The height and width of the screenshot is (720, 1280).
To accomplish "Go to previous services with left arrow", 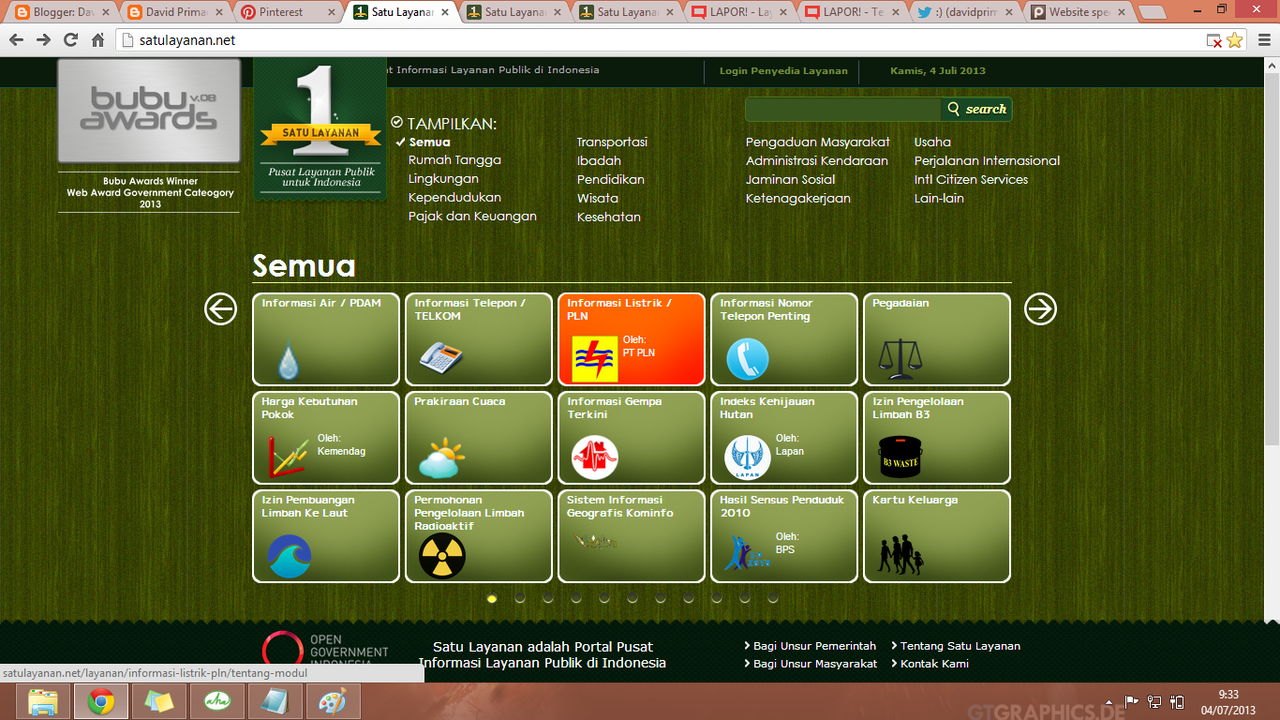I will (x=221, y=309).
